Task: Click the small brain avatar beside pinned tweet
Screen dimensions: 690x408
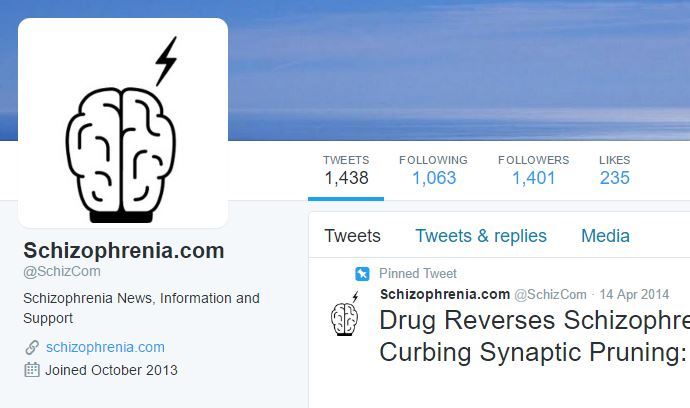Action: point(345,313)
